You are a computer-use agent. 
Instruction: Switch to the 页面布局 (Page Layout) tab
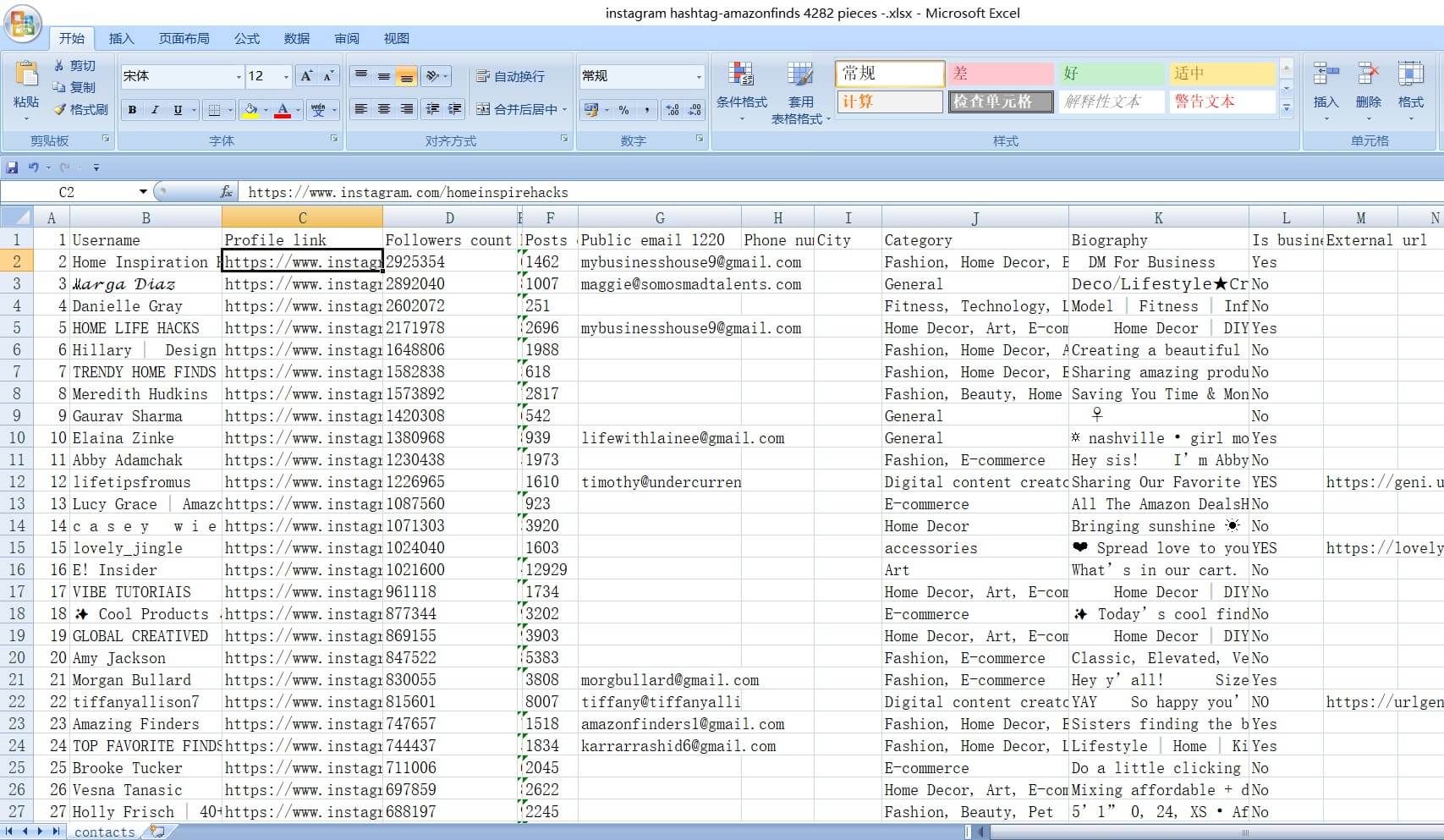184,38
